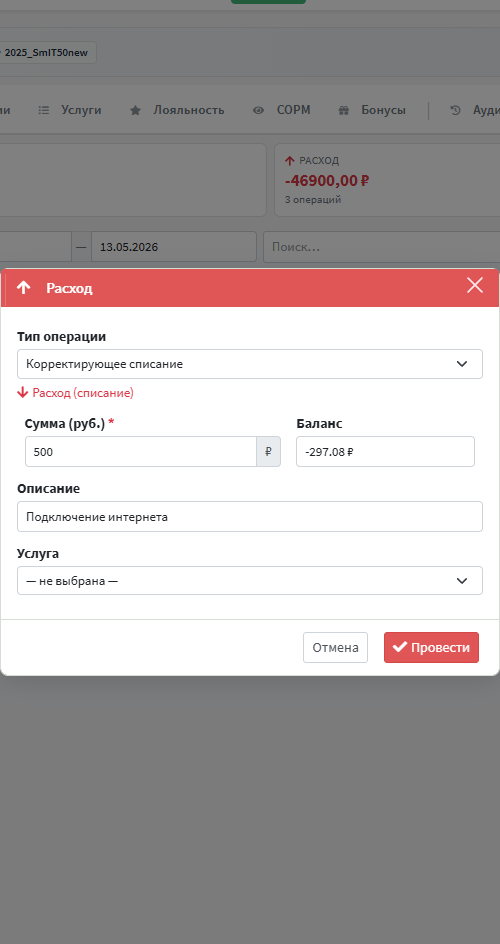Click the eye icon next to СОРМ
Screen dimensions: 500x944
click(259, 110)
